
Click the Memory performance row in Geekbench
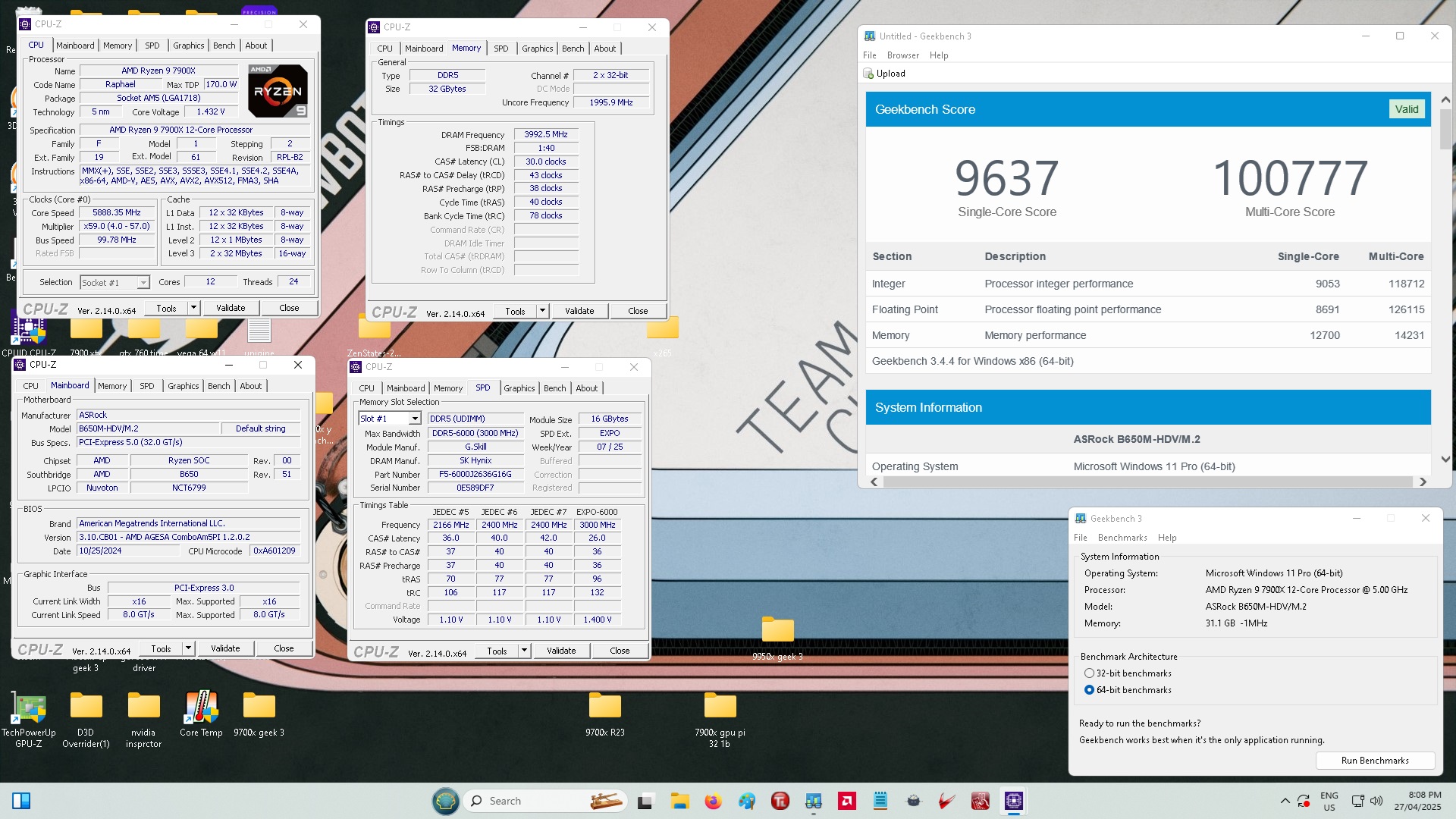point(1148,335)
